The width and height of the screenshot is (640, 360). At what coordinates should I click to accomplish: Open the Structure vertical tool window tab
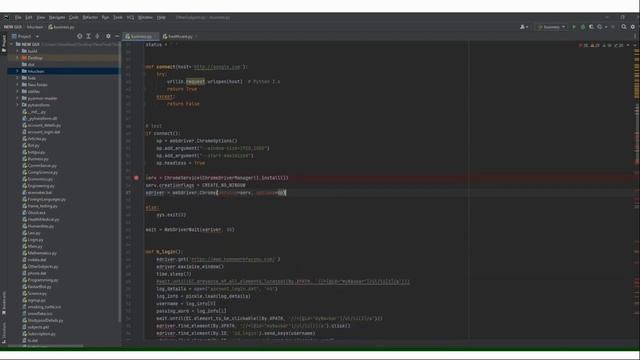(x=4, y=332)
